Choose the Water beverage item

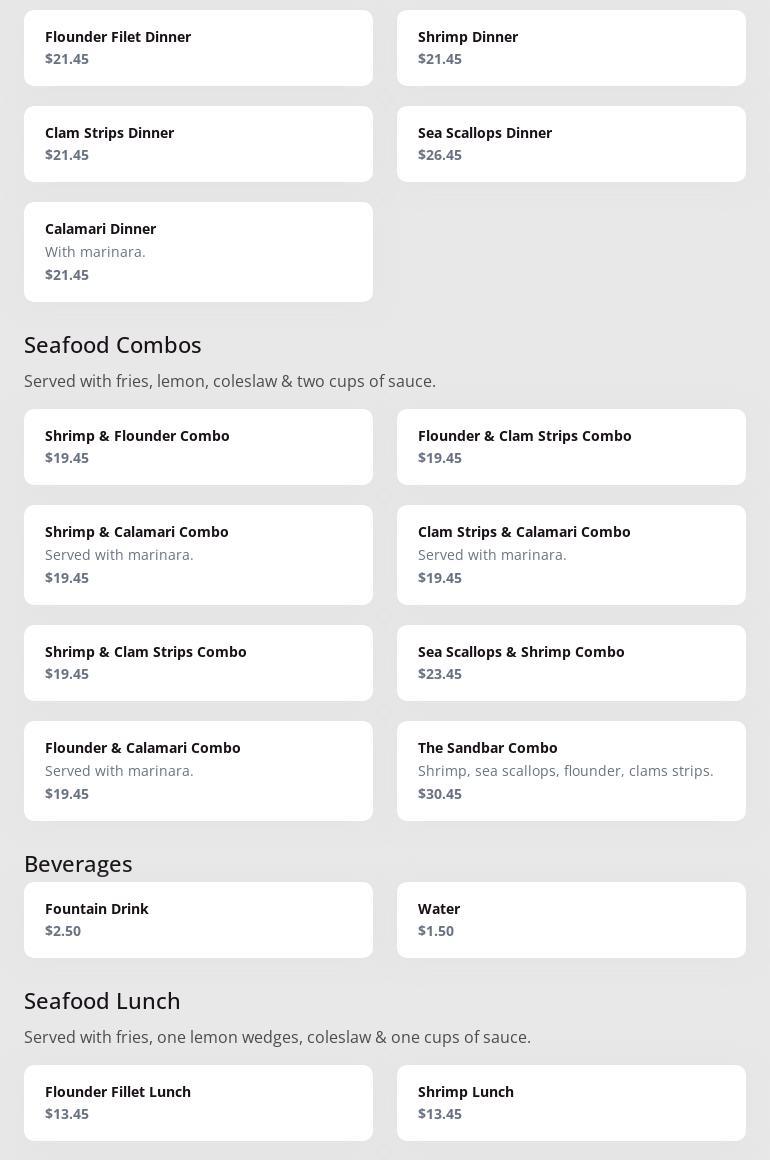coord(571,920)
